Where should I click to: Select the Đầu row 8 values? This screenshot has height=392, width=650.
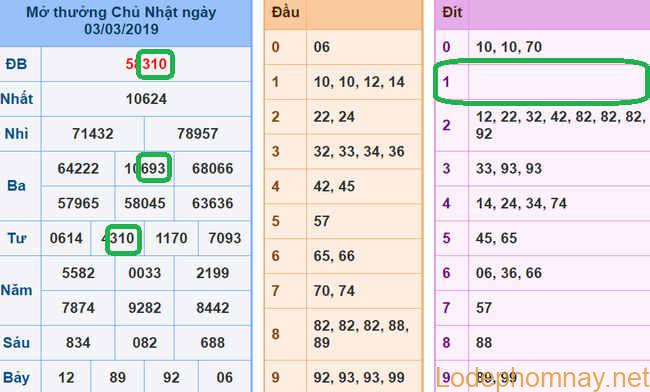pyautogui.click(x=361, y=334)
